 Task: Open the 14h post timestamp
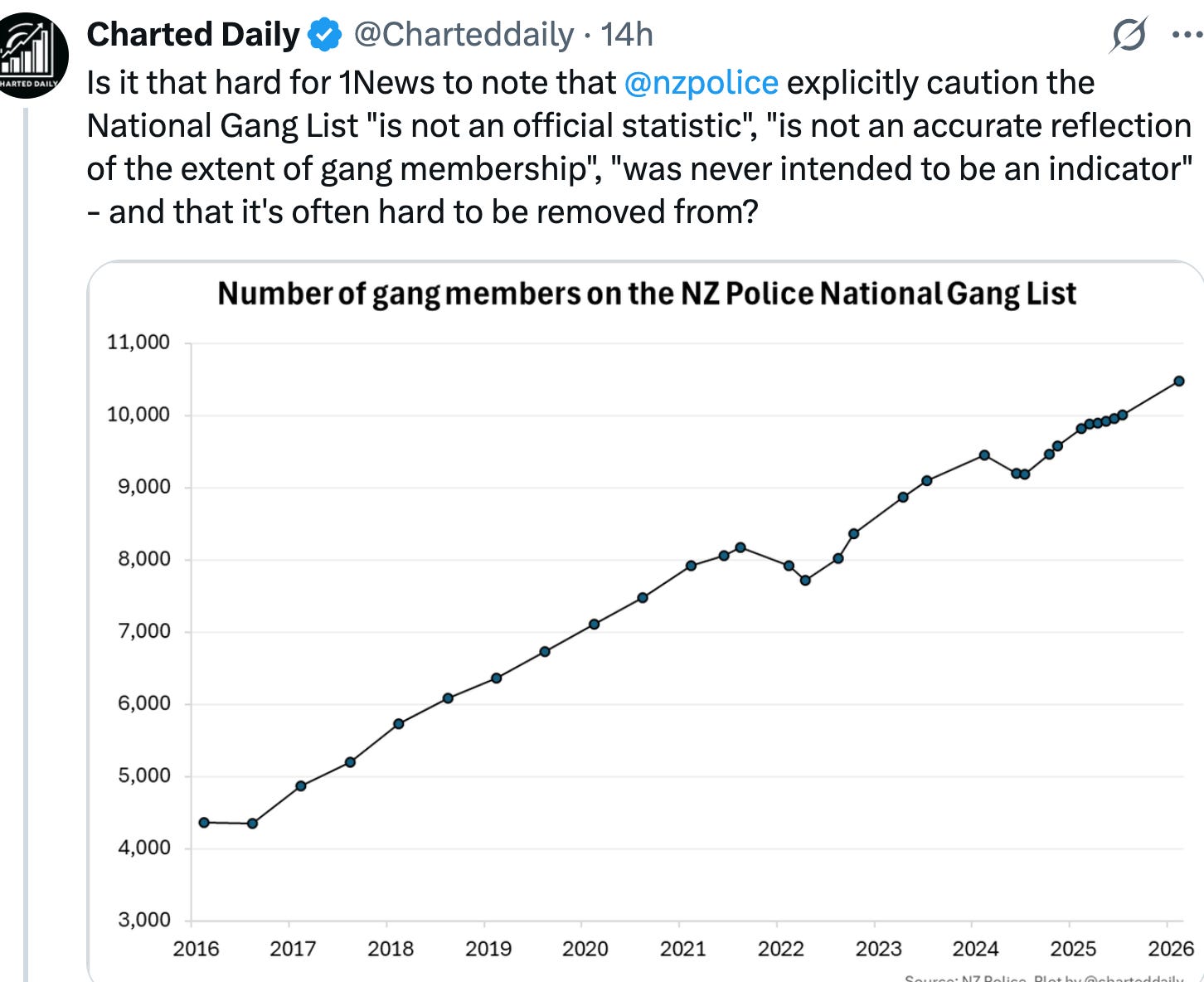point(627,35)
